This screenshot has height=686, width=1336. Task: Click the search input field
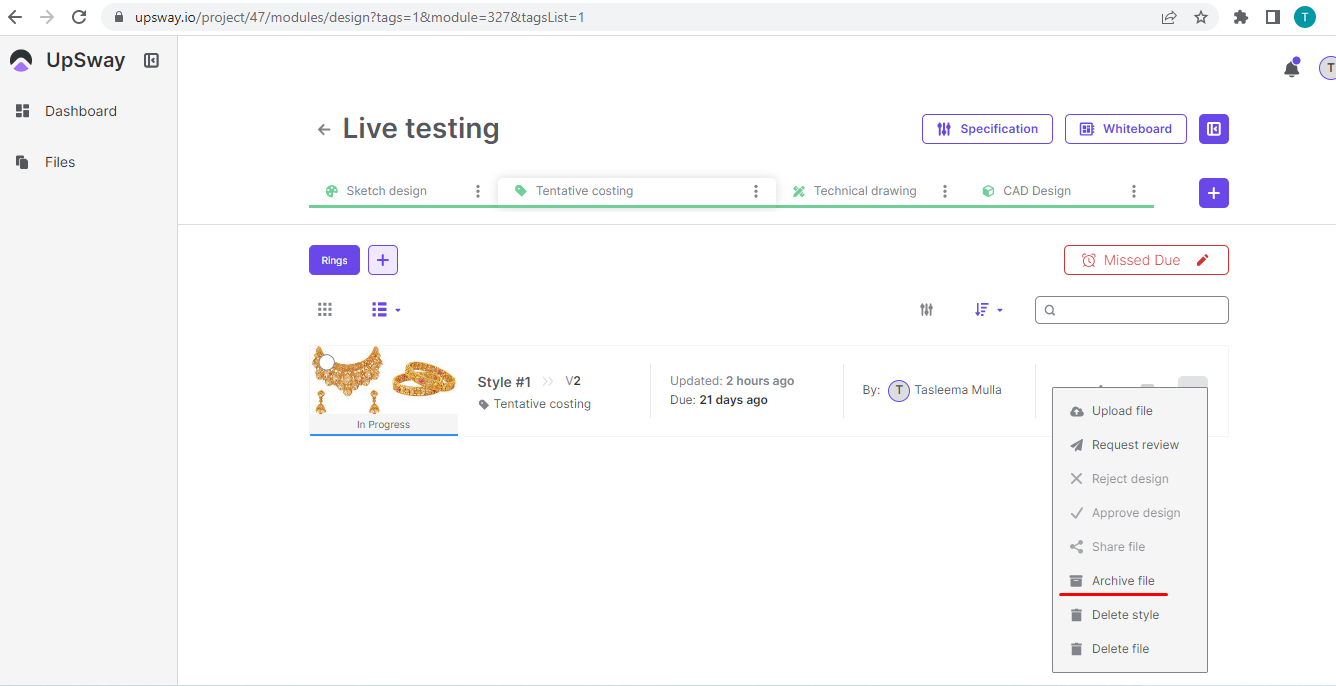click(x=1139, y=310)
